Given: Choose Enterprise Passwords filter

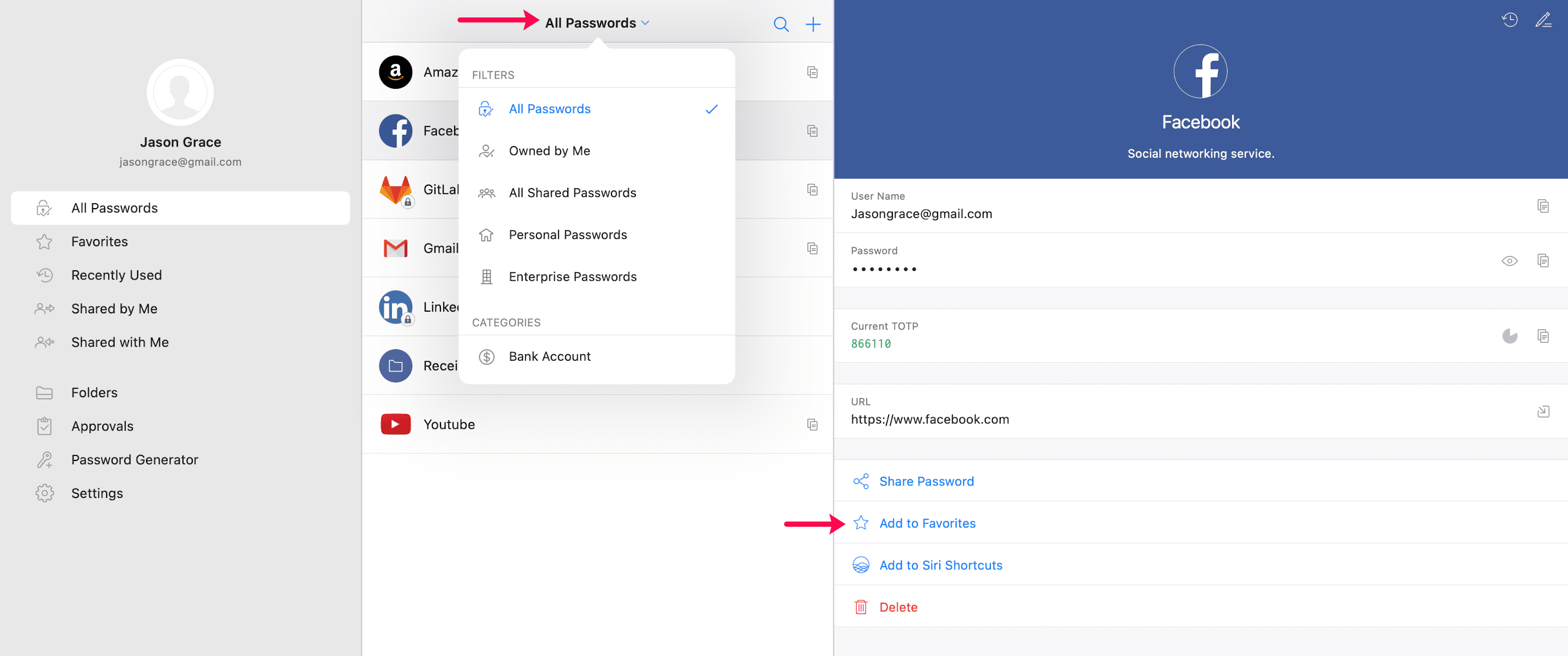Looking at the screenshot, I should pos(597,277).
